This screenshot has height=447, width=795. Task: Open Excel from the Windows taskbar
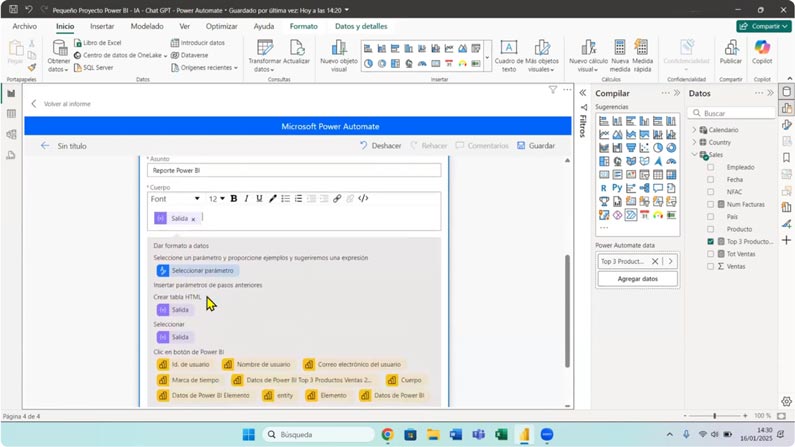[502, 435]
